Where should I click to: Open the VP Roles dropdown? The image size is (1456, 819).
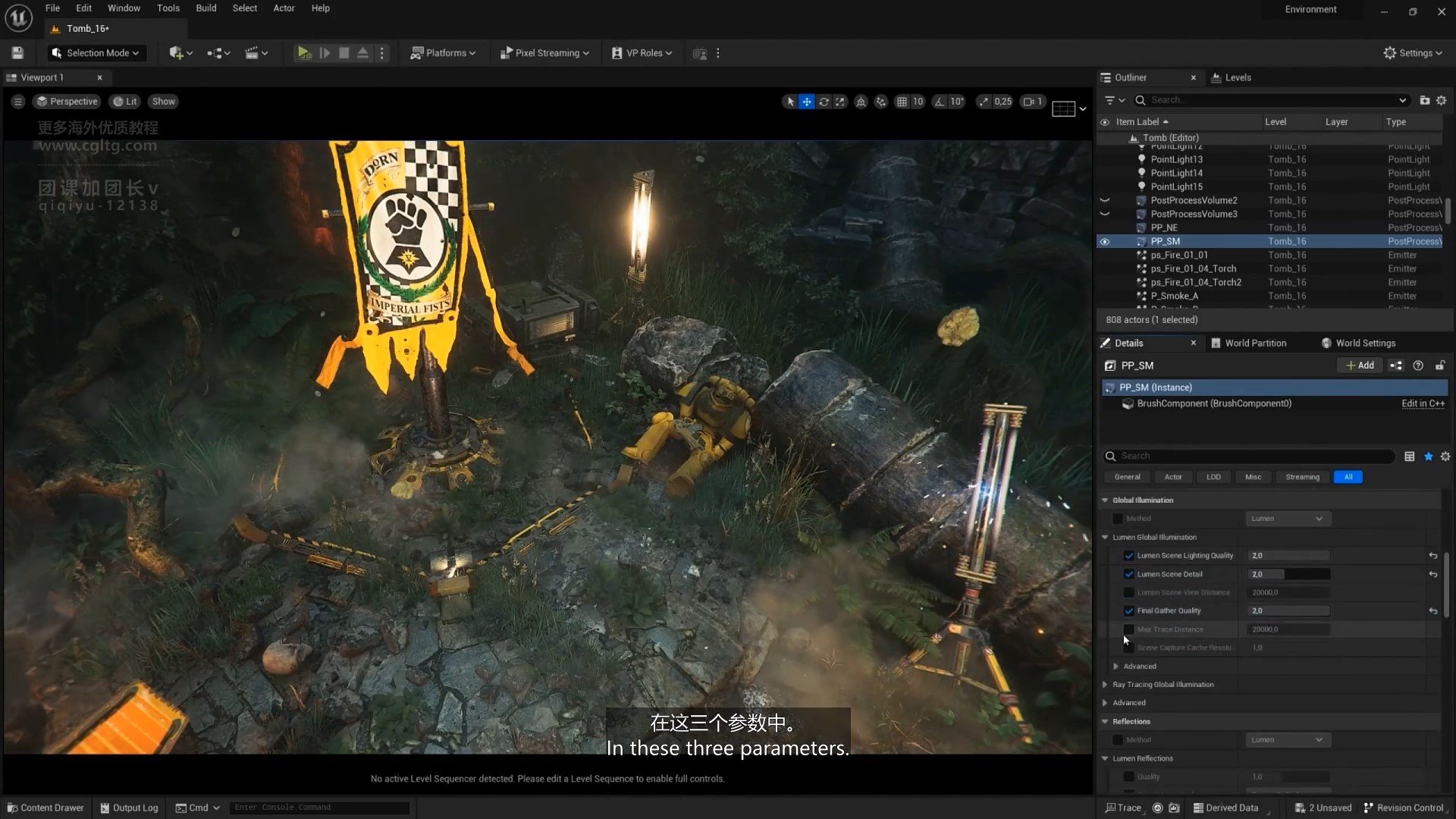coord(642,53)
